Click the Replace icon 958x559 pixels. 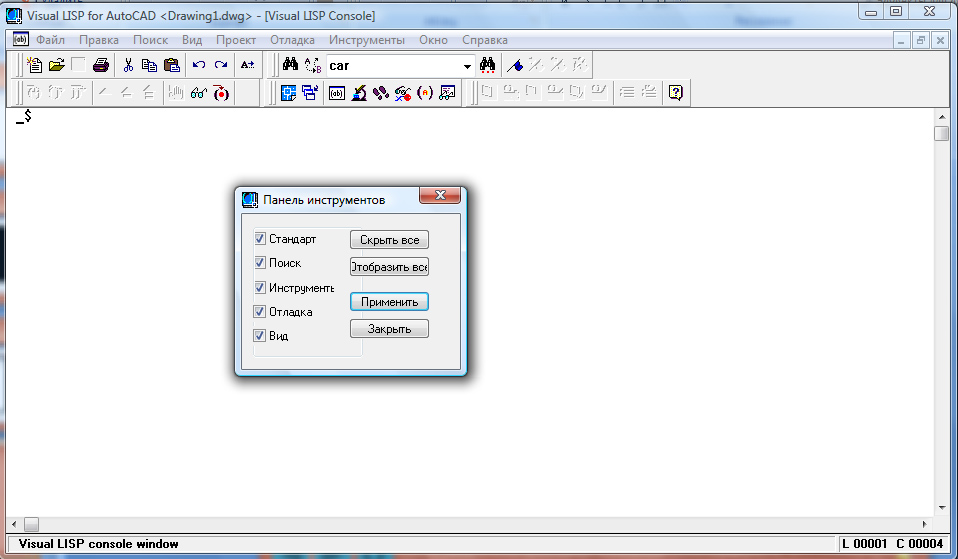[313, 65]
